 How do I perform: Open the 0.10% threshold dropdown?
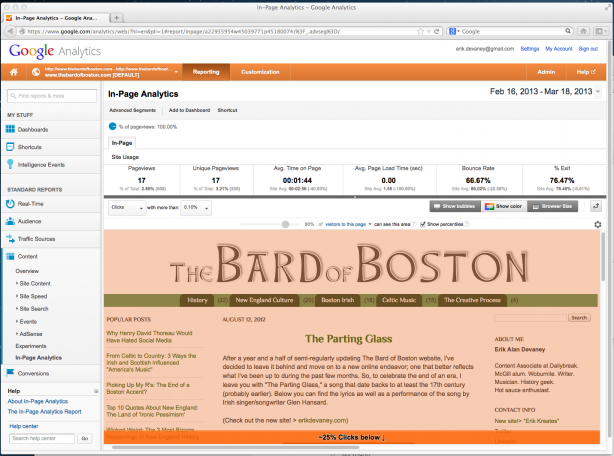coord(196,208)
